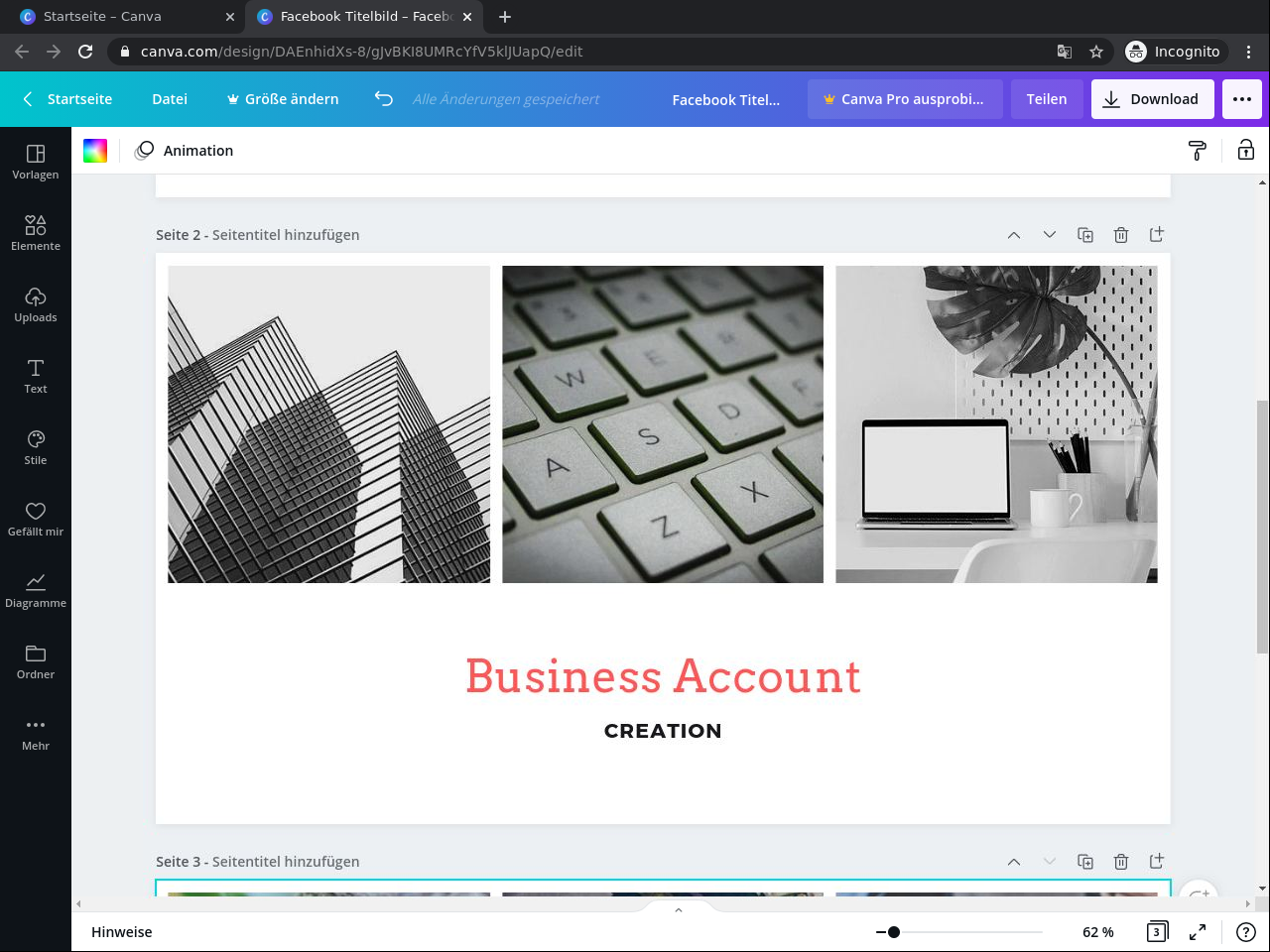The width and height of the screenshot is (1270, 952).
Task: Duplicate Seite 3 with the copy icon
Action: click(x=1085, y=862)
